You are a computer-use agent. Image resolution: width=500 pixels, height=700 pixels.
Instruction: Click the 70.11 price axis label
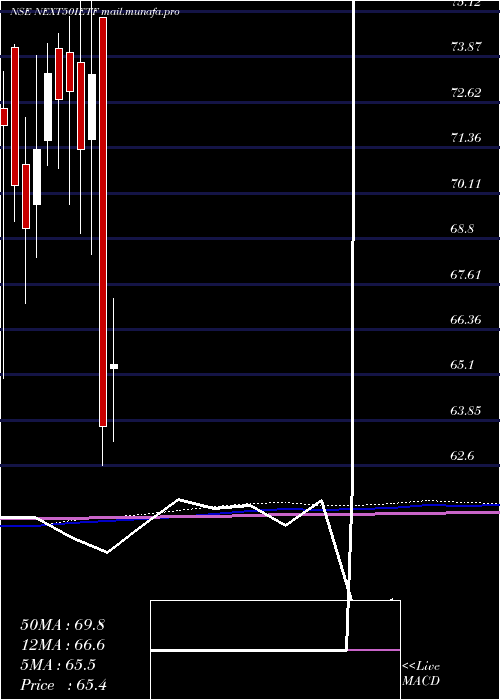point(467,183)
